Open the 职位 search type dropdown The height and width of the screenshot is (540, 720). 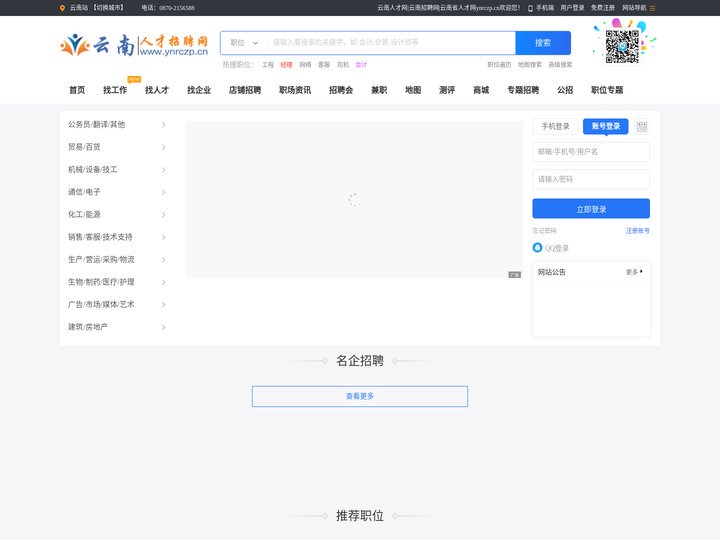[x=244, y=43]
